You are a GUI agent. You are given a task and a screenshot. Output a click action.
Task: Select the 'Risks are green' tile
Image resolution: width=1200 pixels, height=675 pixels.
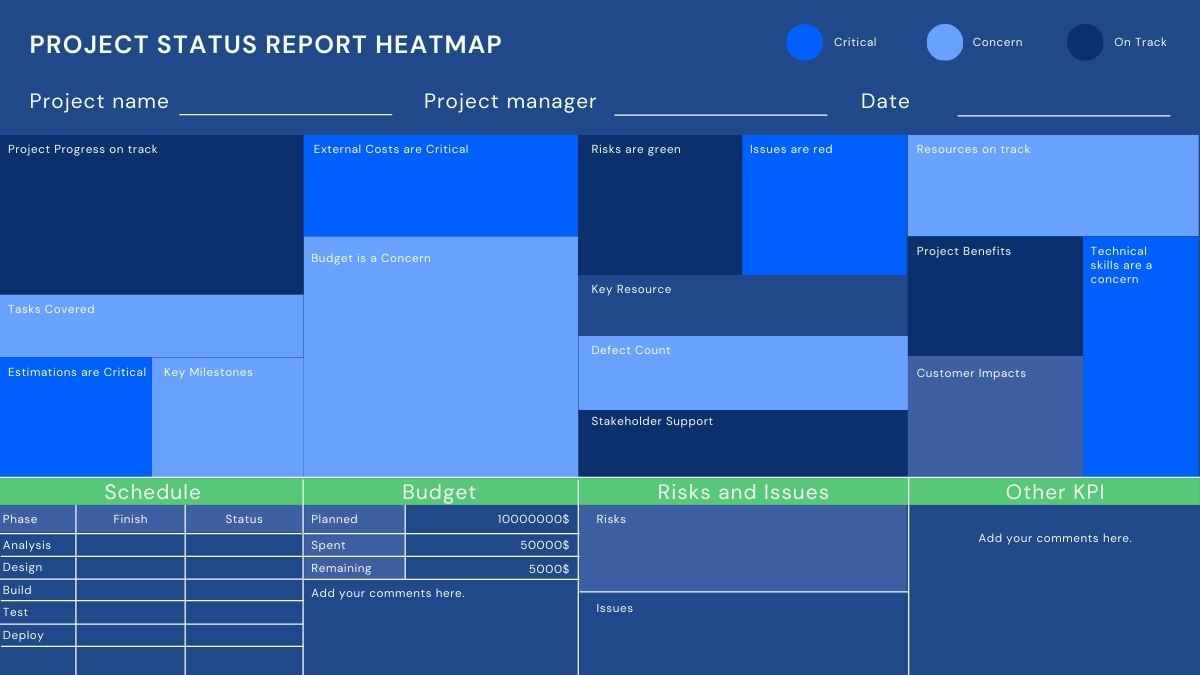660,205
